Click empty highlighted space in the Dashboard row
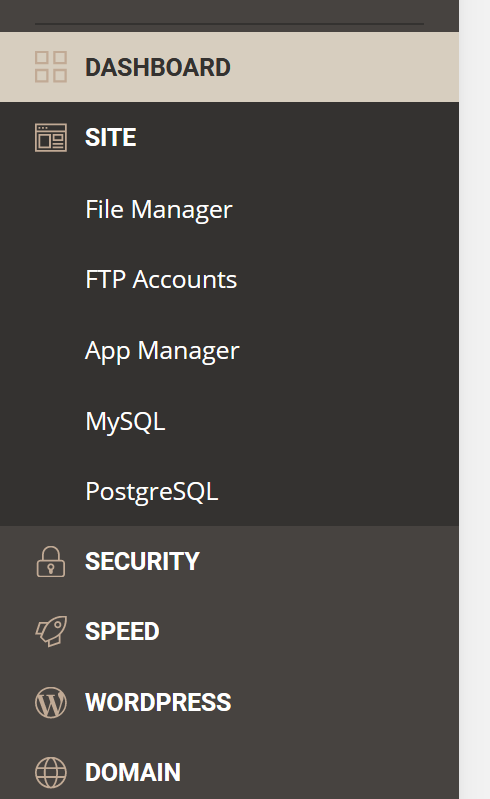 tap(346, 67)
